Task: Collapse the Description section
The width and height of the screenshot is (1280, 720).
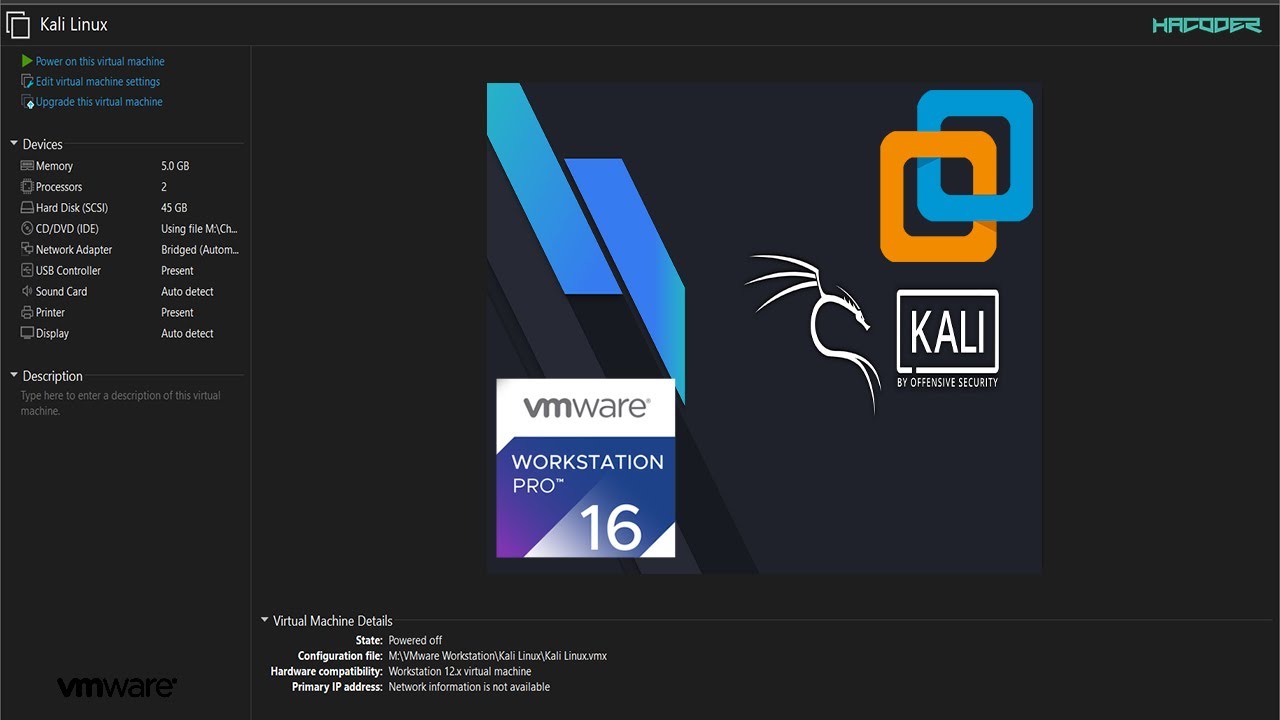Action: tap(14, 376)
